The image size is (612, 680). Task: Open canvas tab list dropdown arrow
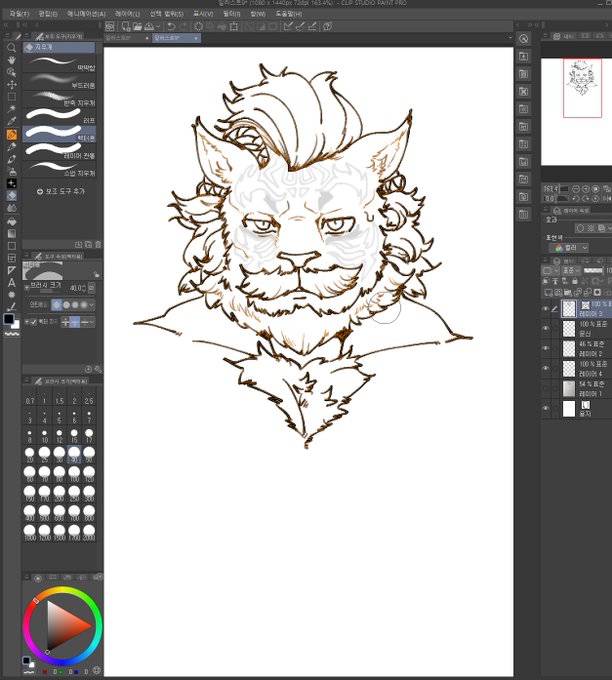[x=510, y=38]
